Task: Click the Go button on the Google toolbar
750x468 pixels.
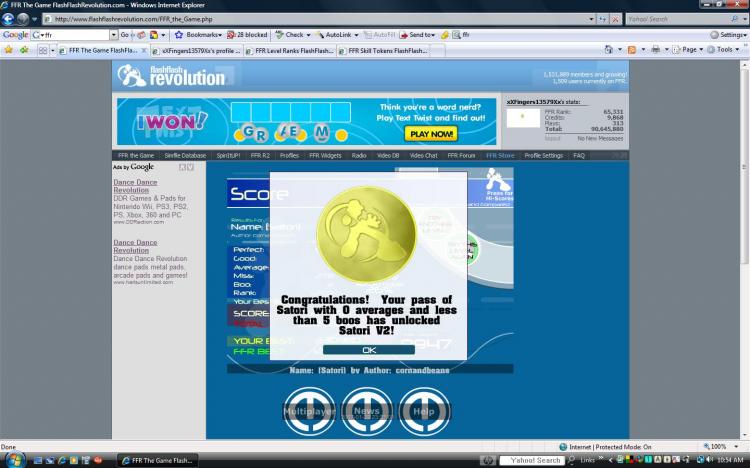Action: coord(125,35)
